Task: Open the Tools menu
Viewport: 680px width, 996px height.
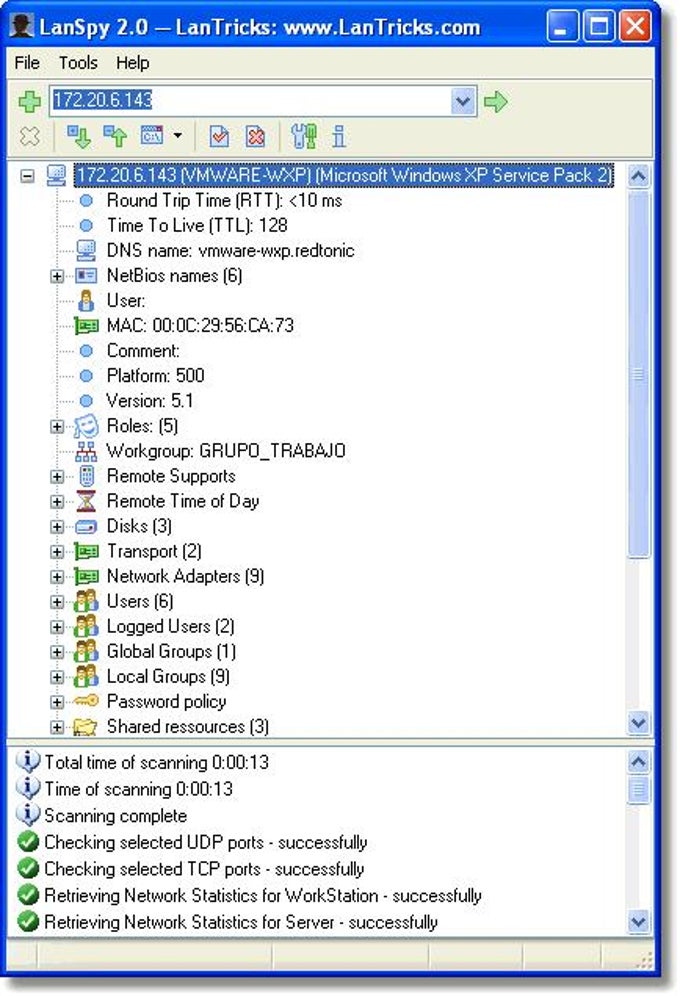Action: pyautogui.click(x=78, y=63)
